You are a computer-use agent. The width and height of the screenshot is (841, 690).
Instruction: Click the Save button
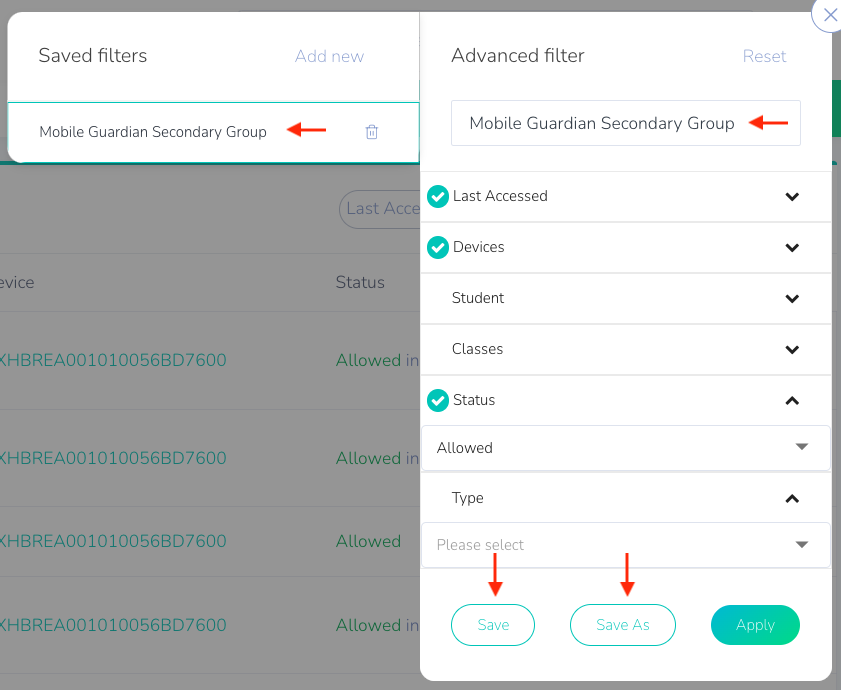[493, 625]
